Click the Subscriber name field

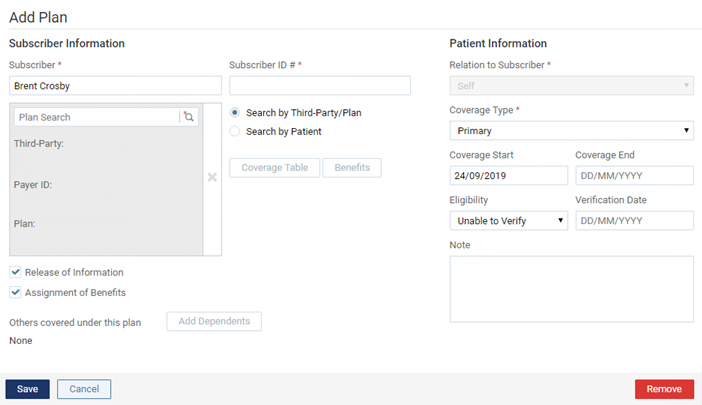(115, 85)
